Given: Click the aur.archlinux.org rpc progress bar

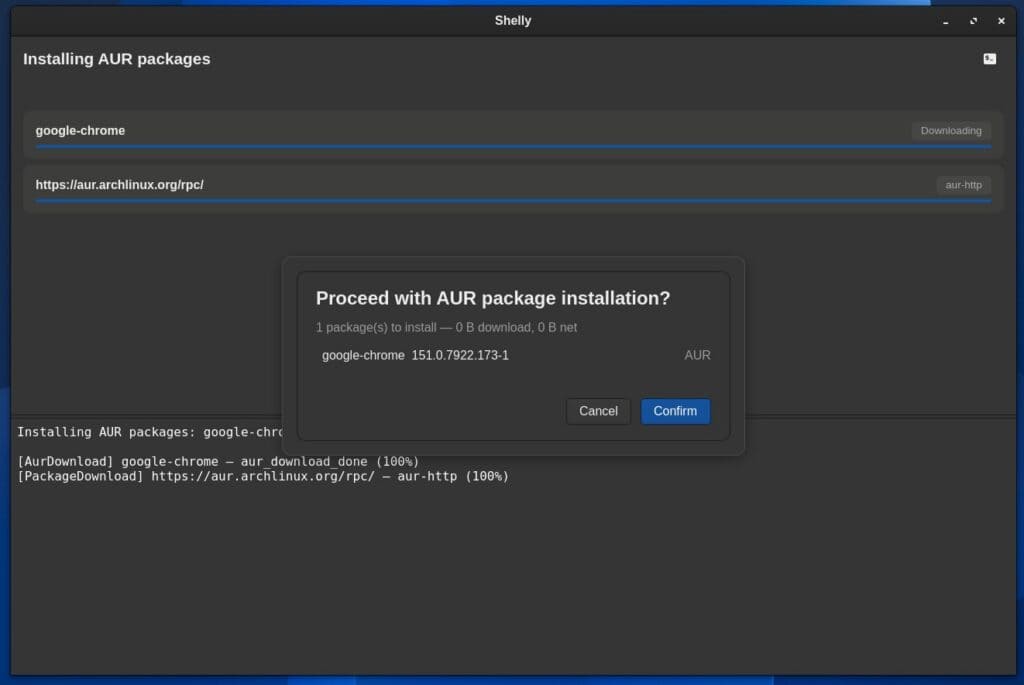Looking at the screenshot, I should [513, 201].
